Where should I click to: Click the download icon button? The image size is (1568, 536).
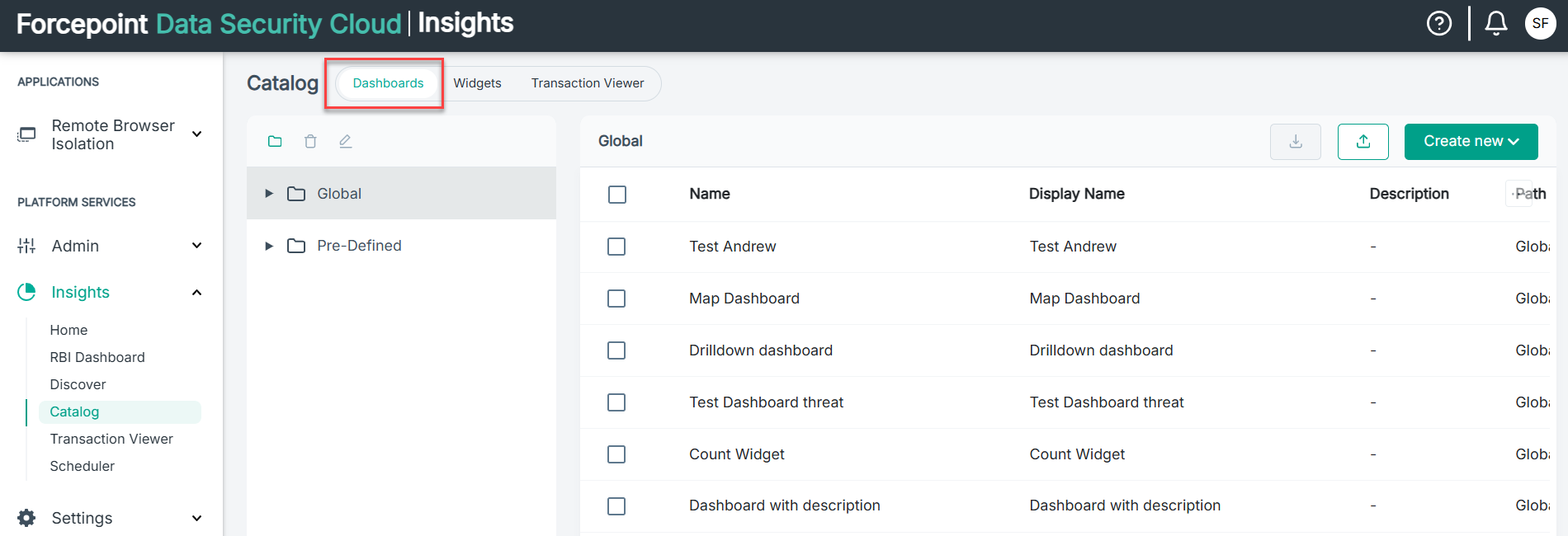[x=1296, y=142]
